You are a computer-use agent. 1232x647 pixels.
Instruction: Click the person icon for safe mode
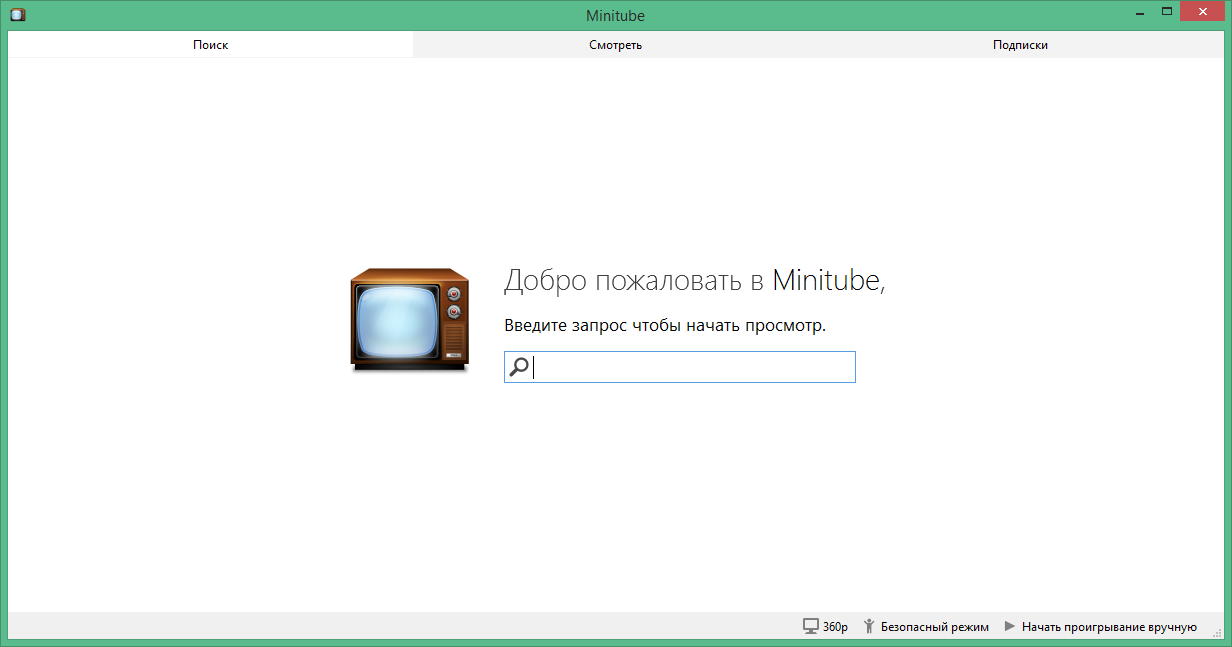click(869, 626)
